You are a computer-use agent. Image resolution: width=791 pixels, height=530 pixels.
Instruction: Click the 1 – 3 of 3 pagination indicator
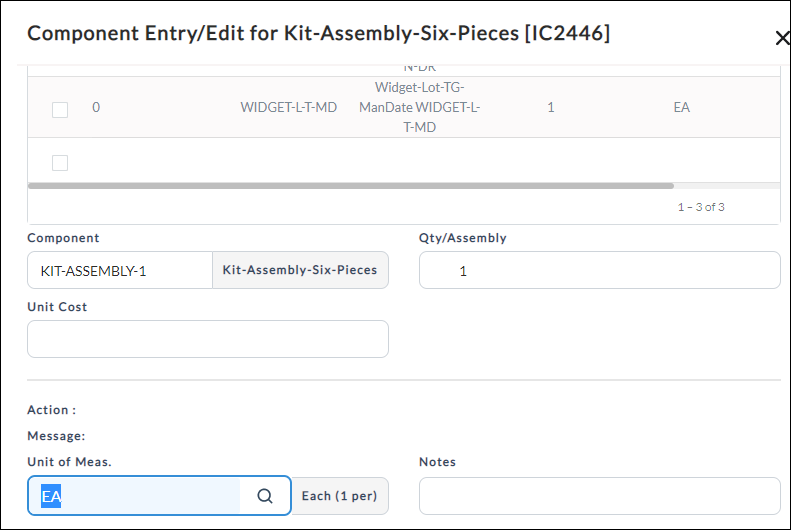pyautogui.click(x=701, y=207)
